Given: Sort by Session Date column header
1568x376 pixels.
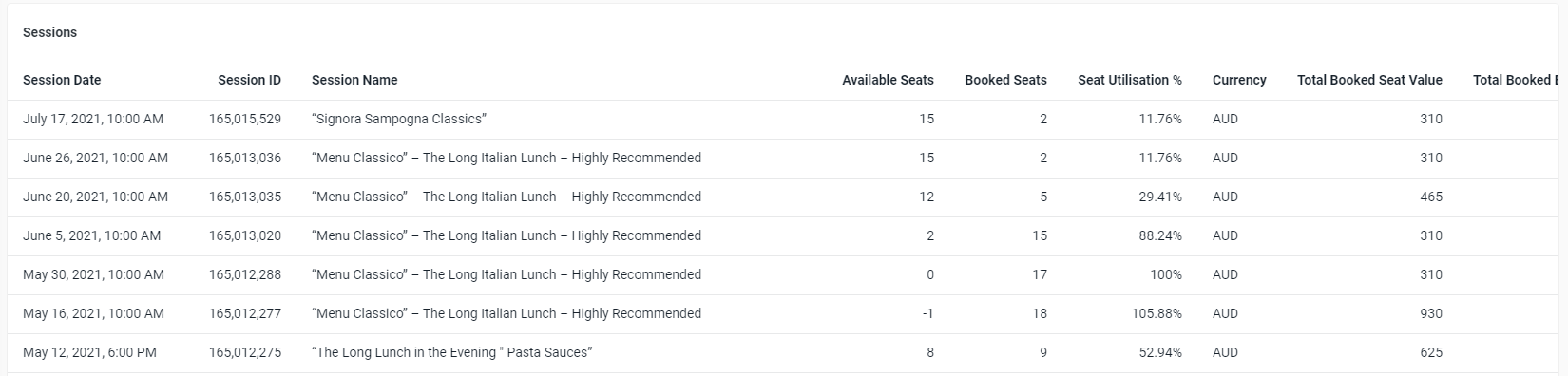Looking at the screenshot, I should pyautogui.click(x=62, y=80).
